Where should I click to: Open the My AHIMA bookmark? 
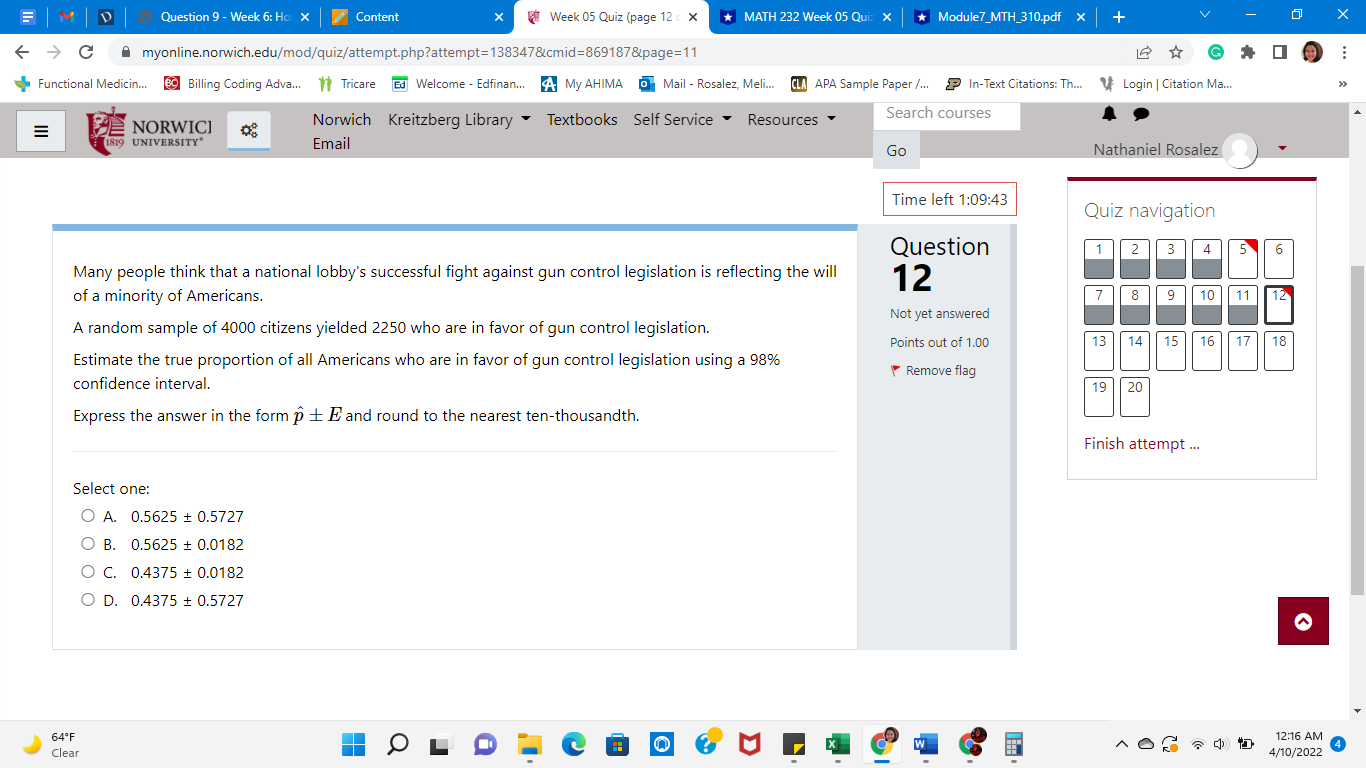click(x=582, y=84)
